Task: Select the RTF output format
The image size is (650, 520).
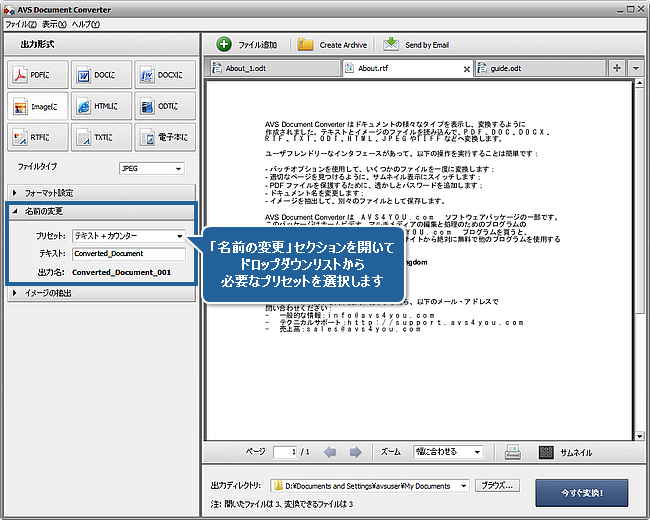Action: pos(38,137)
